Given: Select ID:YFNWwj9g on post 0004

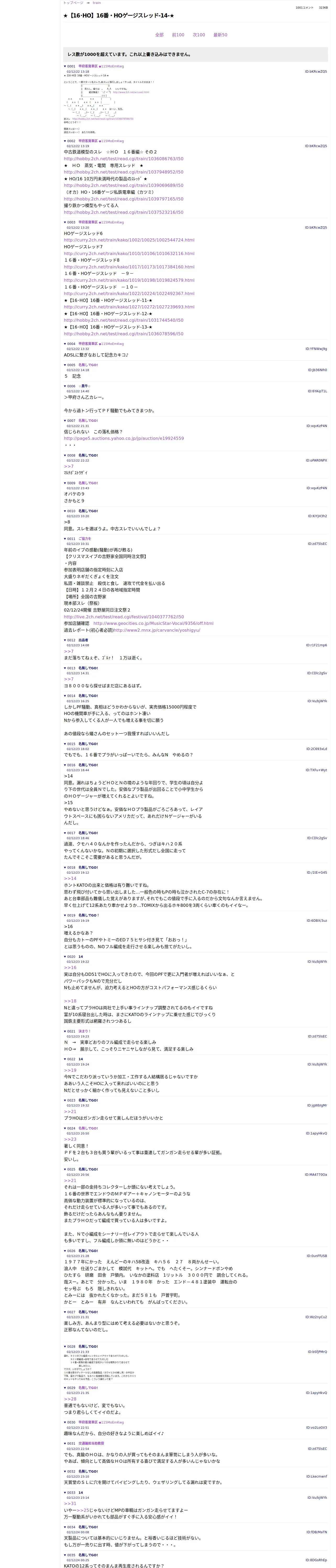Looking at the screenshot, I should (316, 349).
